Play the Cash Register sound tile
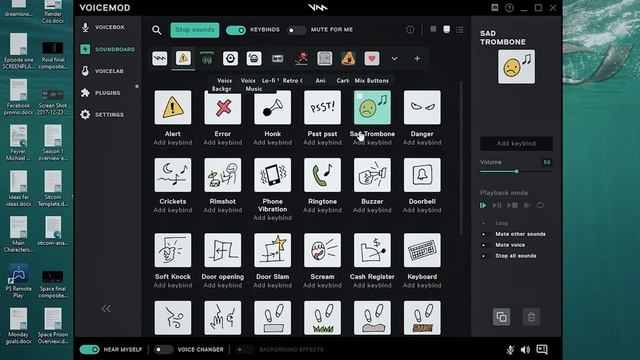 (372, 250)
